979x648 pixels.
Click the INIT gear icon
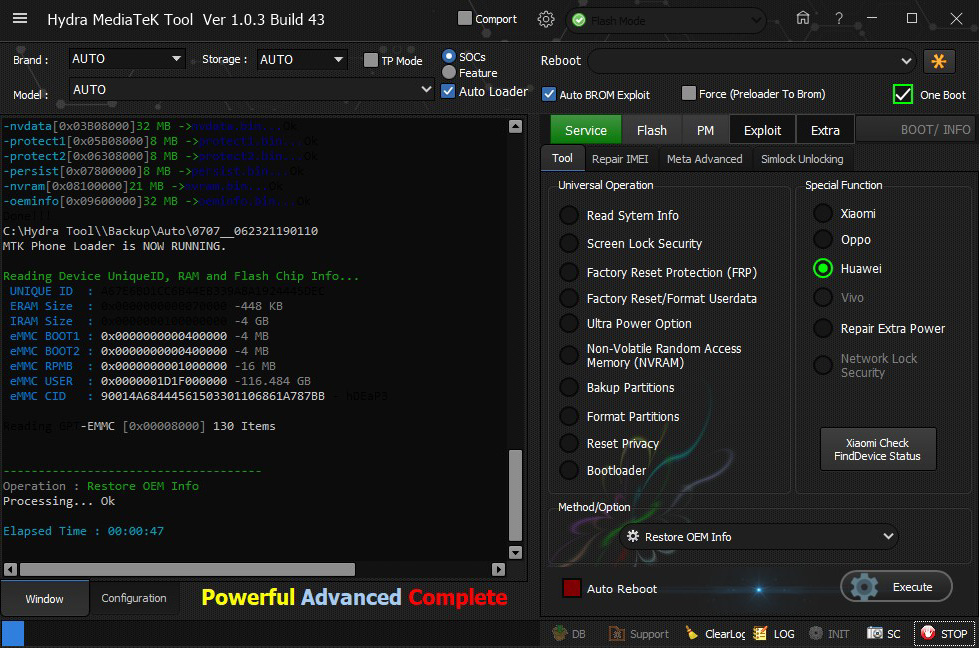point(815,633)
